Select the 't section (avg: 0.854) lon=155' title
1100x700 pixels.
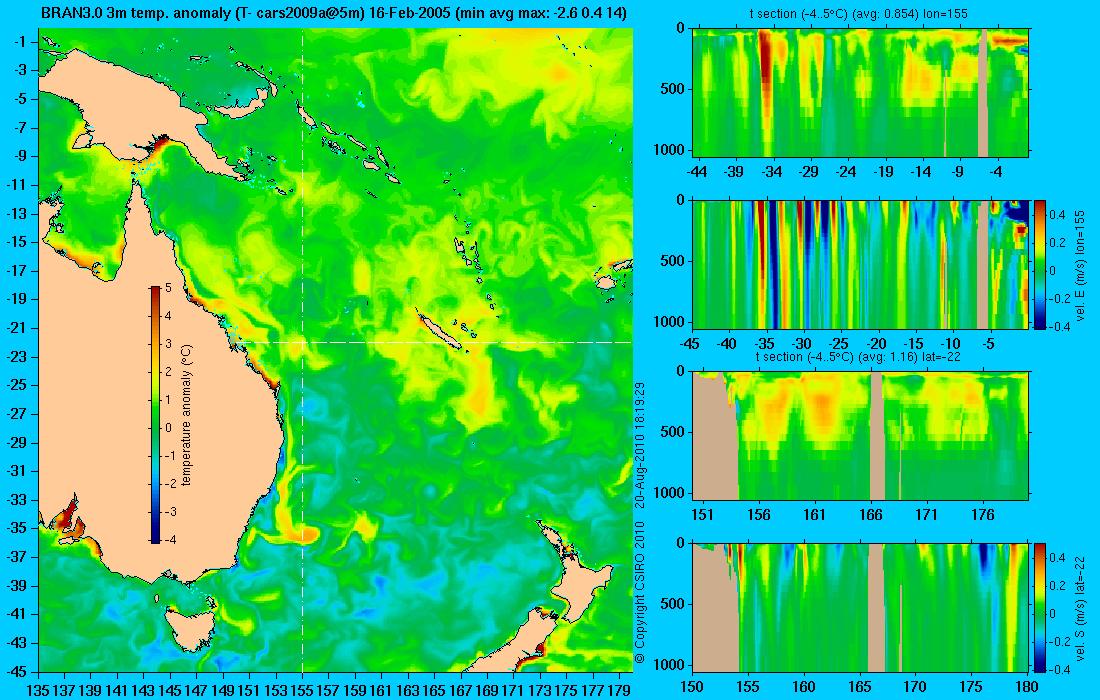click(x=861, y=13)
